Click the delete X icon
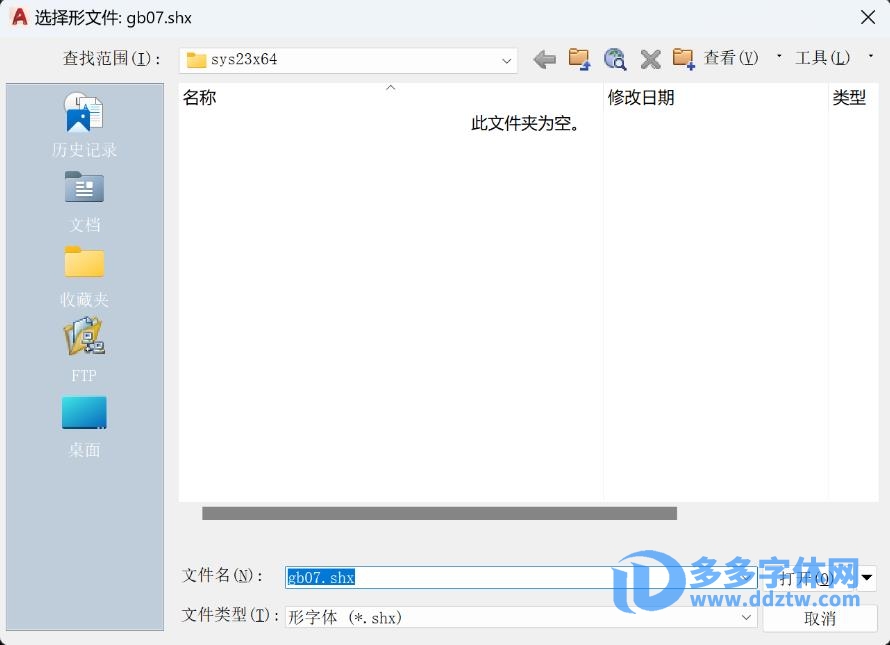This screenshot has height=645, width=890. click(x=650, y=60)
